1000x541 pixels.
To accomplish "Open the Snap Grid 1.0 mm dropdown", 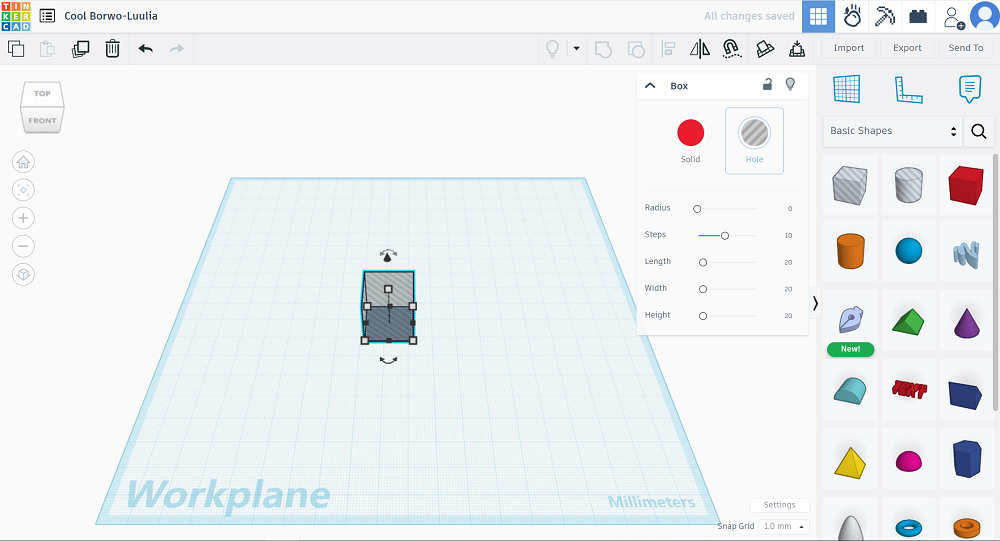I will (x=783, y=526).
